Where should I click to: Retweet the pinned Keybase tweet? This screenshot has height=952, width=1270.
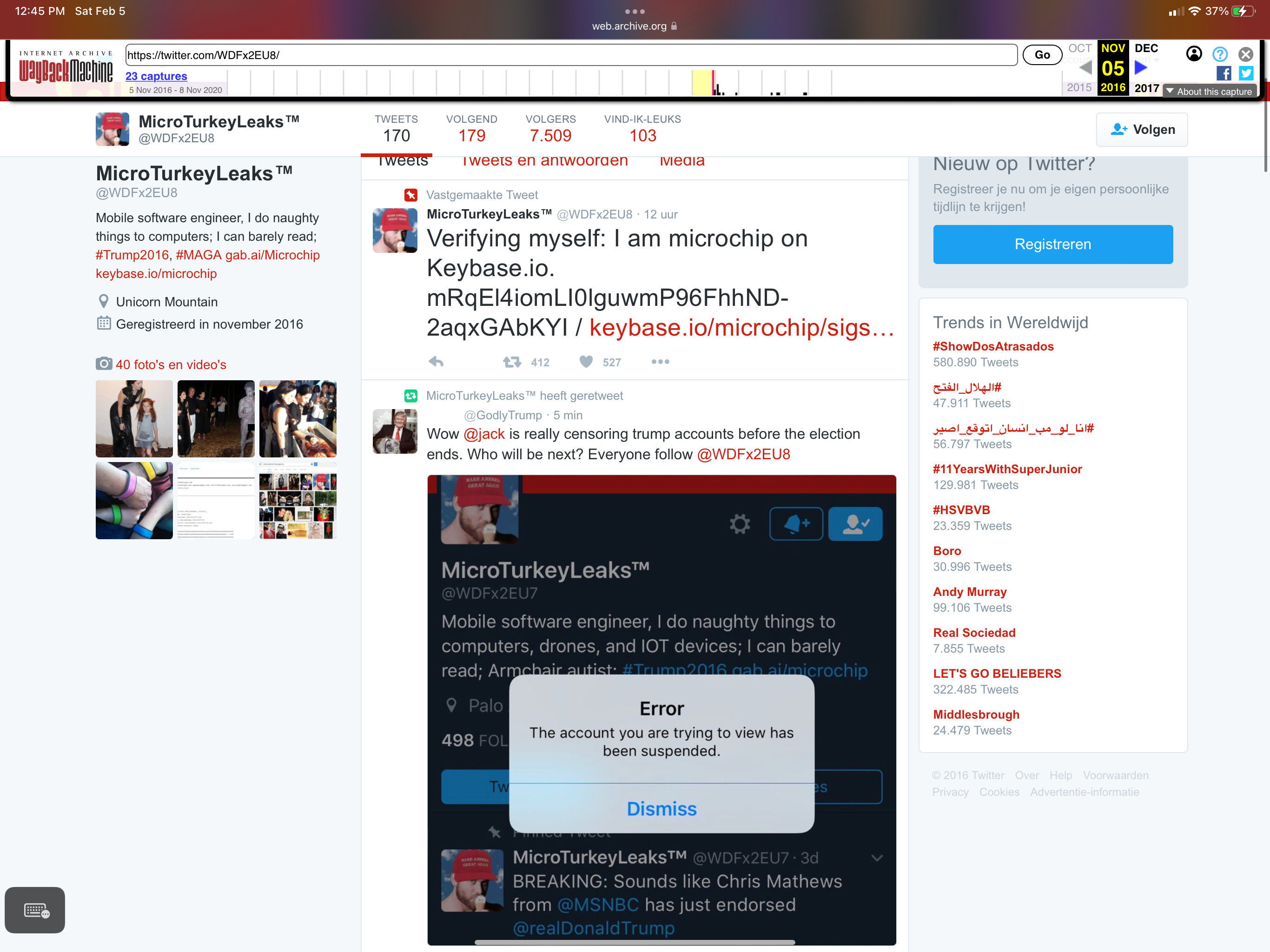[x=511, y=362]
